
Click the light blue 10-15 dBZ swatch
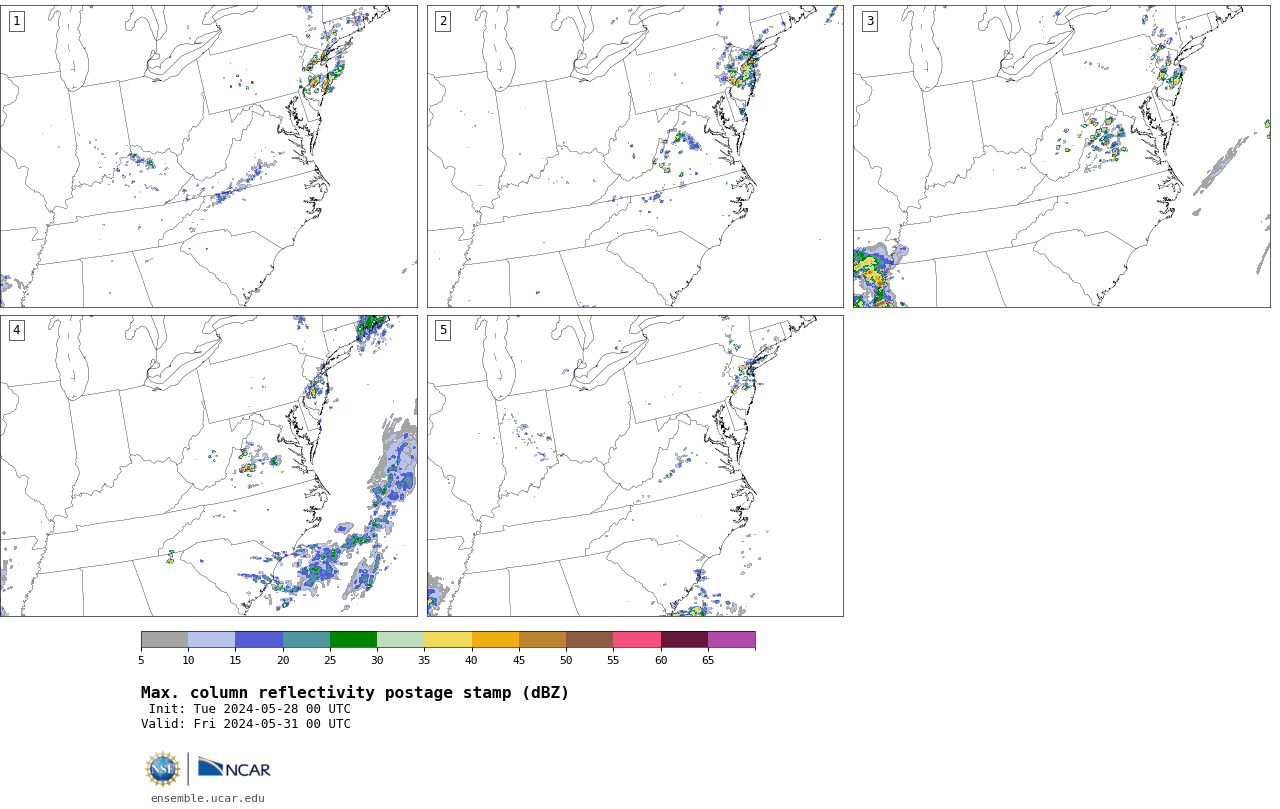click(x=212, y=640)
